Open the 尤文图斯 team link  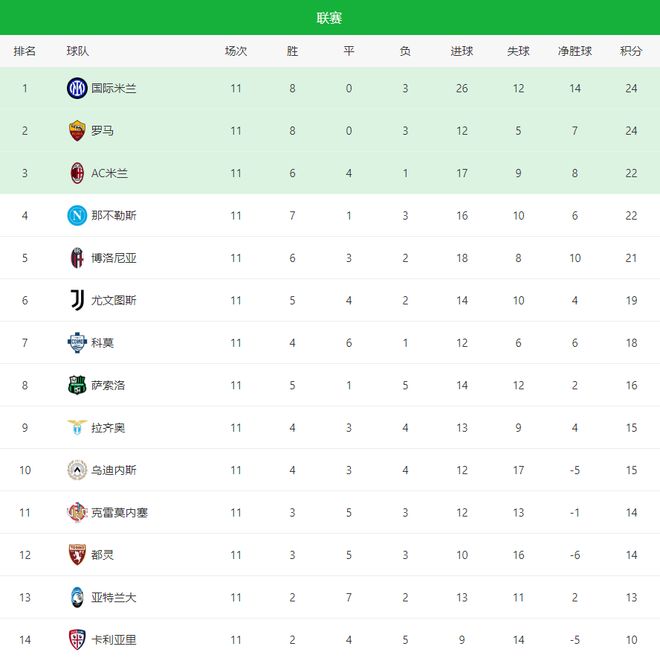[x=114, y=300]
